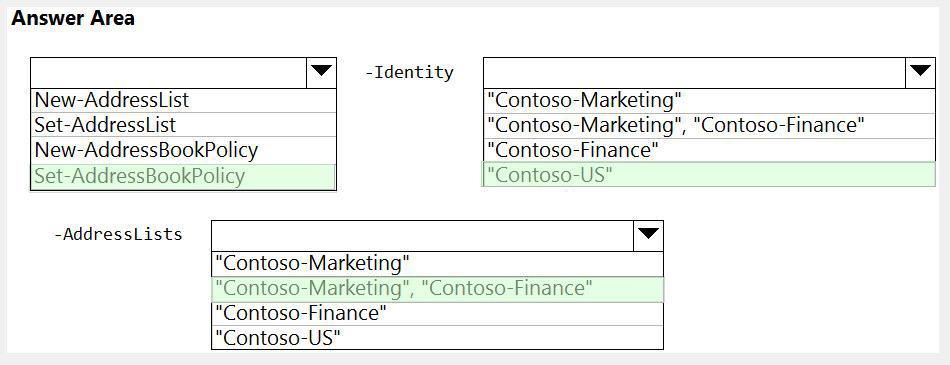Click the -Identity parameter label
This screenshot has height=365, width=950.
tap(409, 73)
